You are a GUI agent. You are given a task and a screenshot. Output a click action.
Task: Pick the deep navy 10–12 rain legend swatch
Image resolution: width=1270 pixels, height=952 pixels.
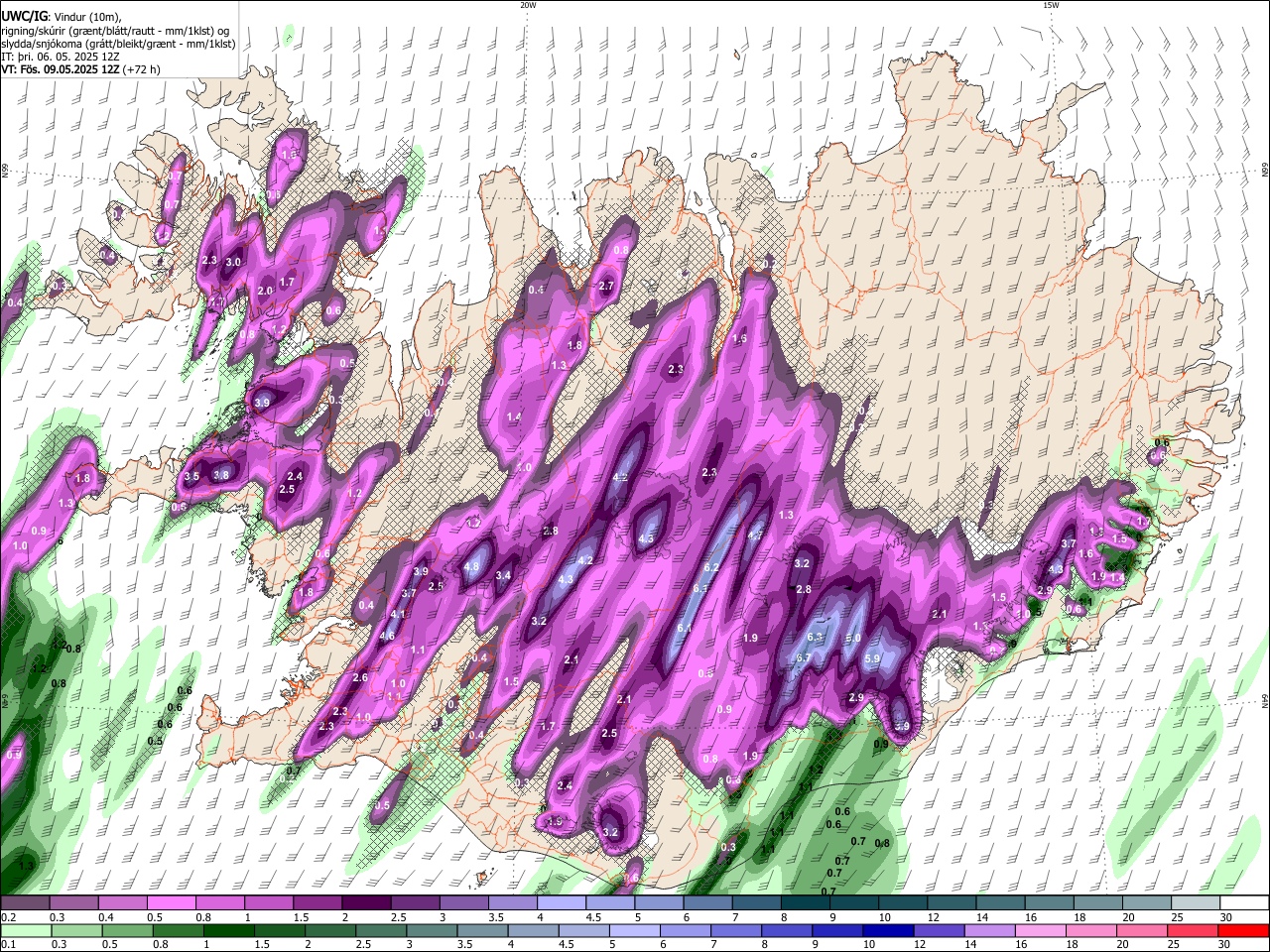(x=887, y=931)
